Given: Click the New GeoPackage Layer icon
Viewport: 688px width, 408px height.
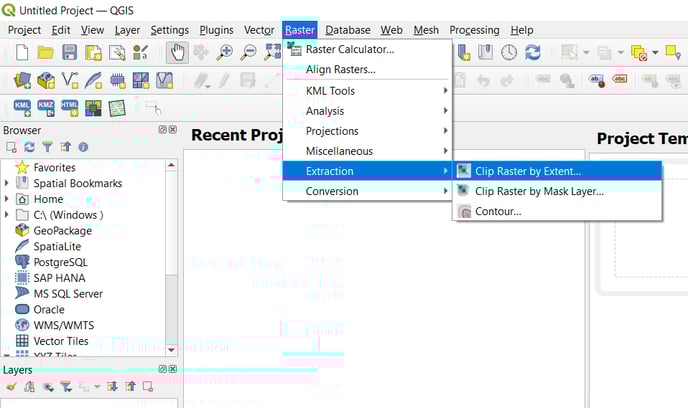Looking at the screenshot, I should point(46,81).
